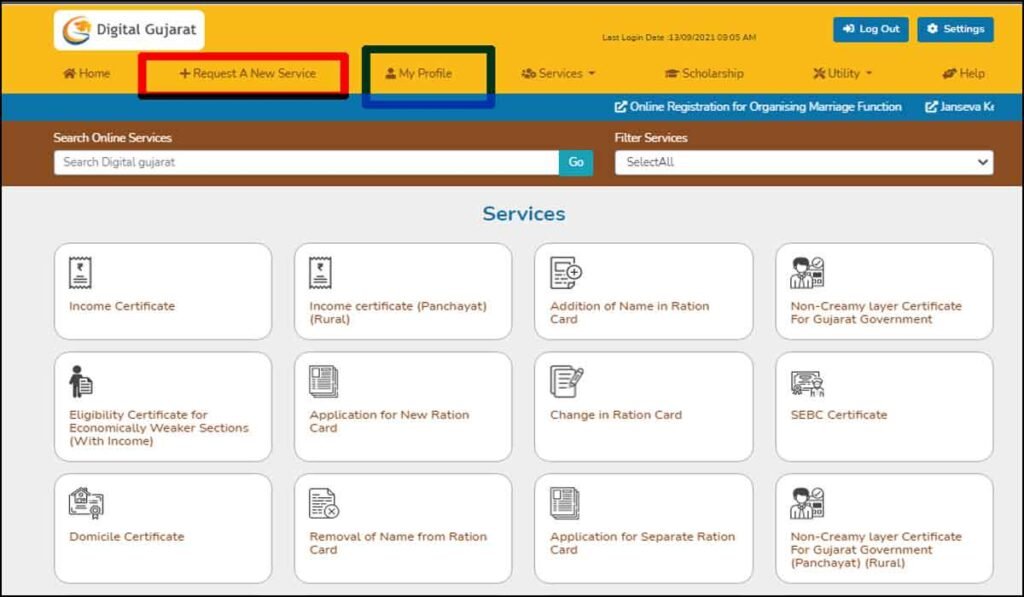Open Income certificate (Panchayat) (Rural) service text

[398, 312]
